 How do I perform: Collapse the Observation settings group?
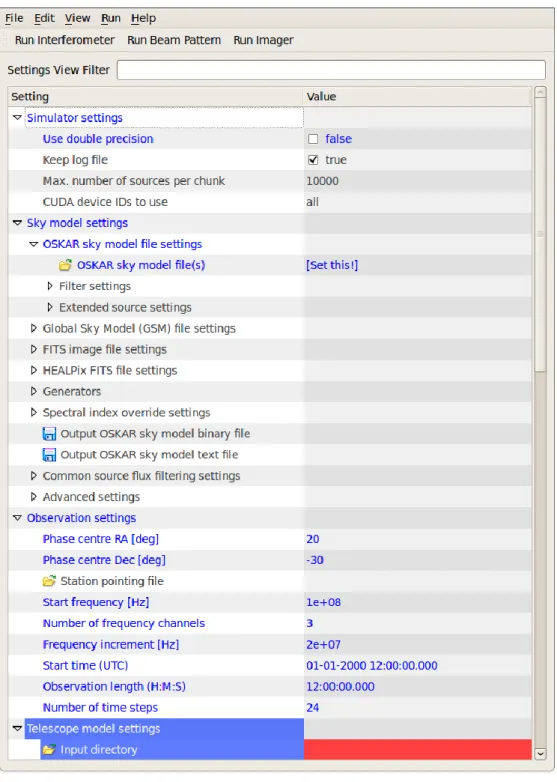[17, 518]
